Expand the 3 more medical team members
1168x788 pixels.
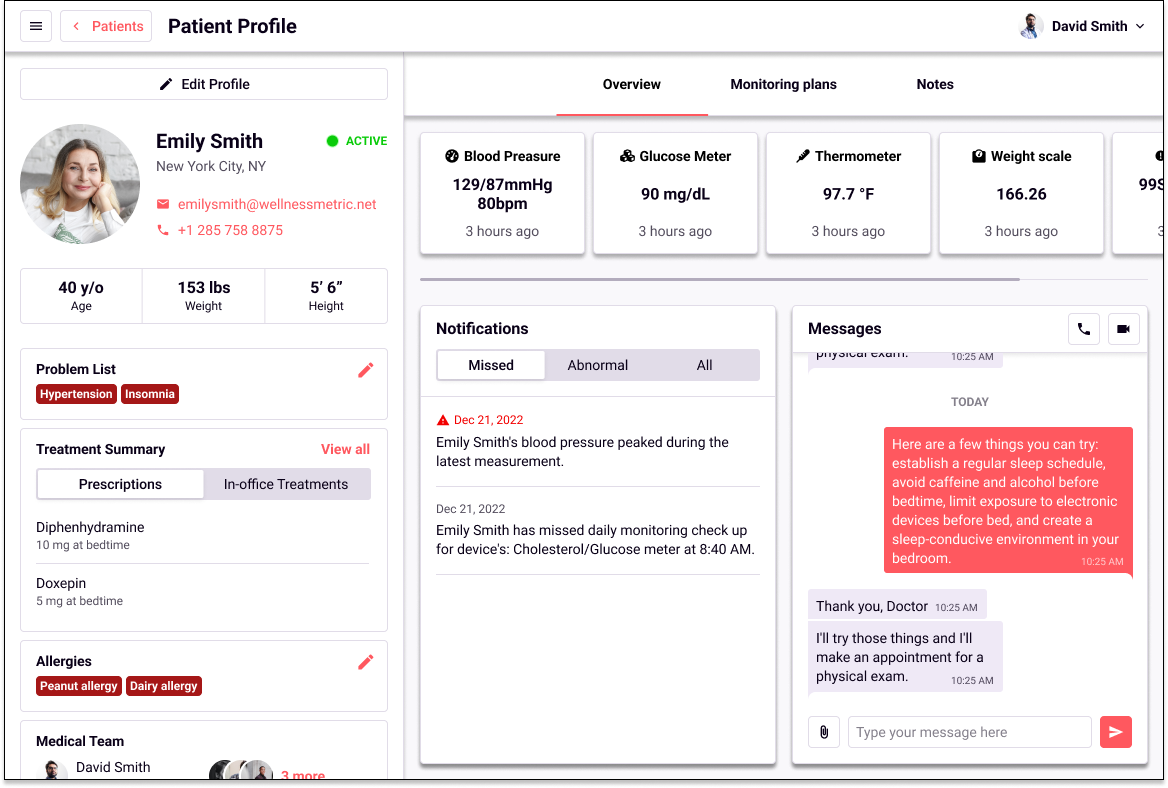(302, 775)
